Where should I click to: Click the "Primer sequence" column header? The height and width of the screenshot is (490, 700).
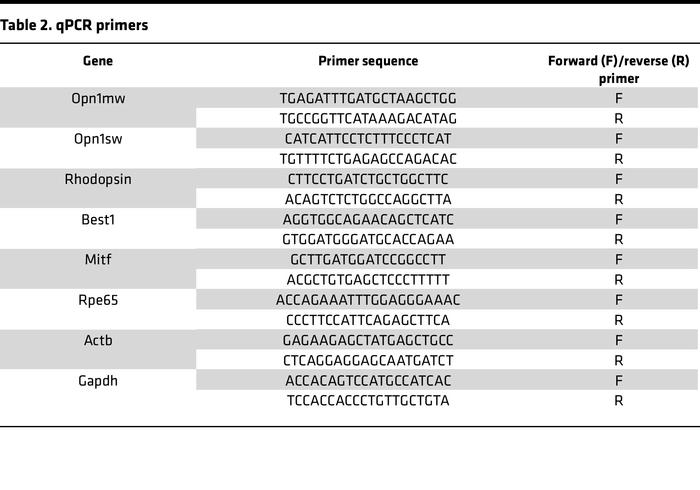click(x=368, y=61)
